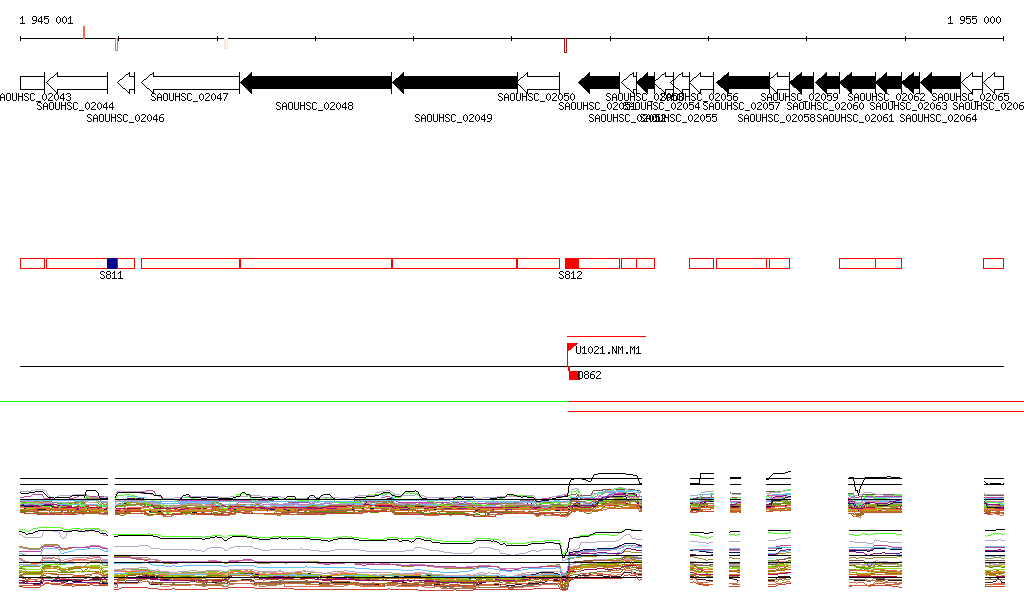Click the white SAOUHSC_02066 gene arrow

pos(993,83)
